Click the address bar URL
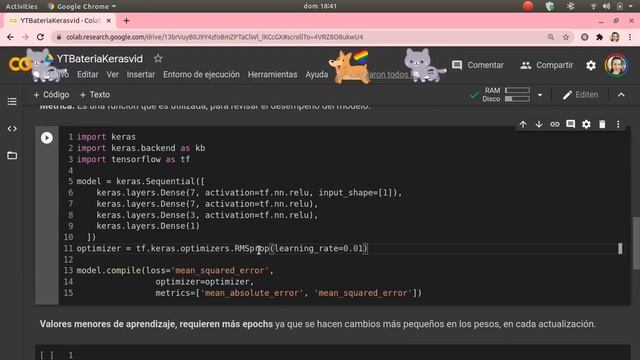Image resolution: width=640 pixels, height=360 pixels. [x=215, y=37]
